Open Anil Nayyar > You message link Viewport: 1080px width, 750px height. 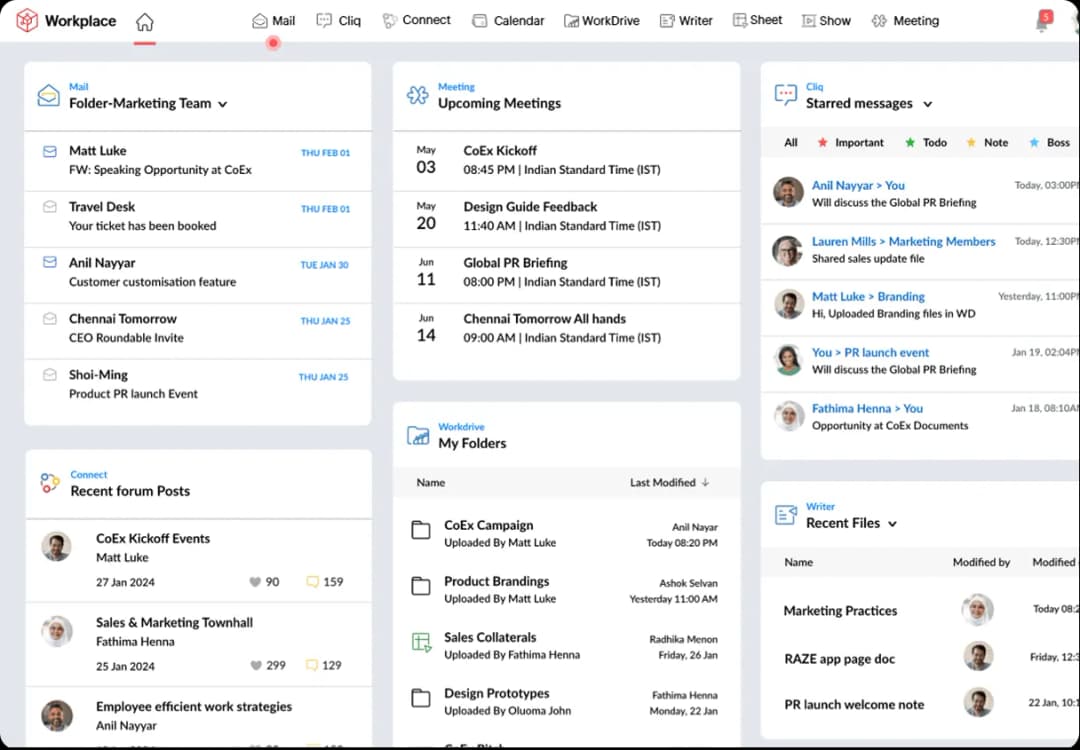858,185
